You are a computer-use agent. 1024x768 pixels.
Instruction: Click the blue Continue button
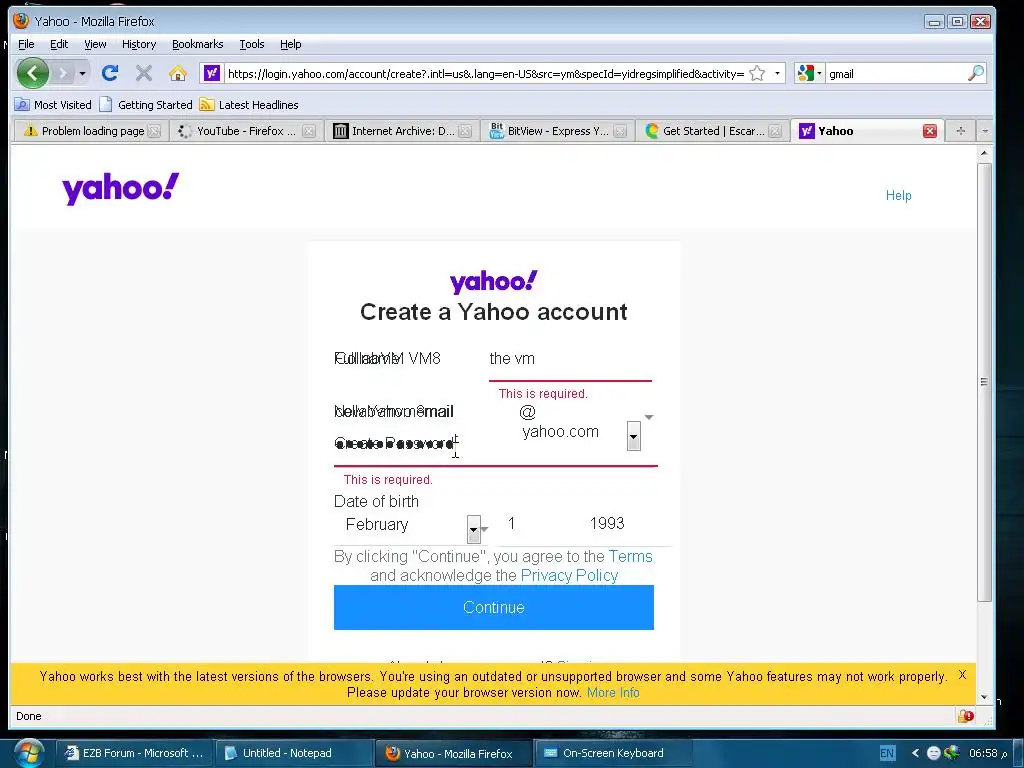(494, 607)
